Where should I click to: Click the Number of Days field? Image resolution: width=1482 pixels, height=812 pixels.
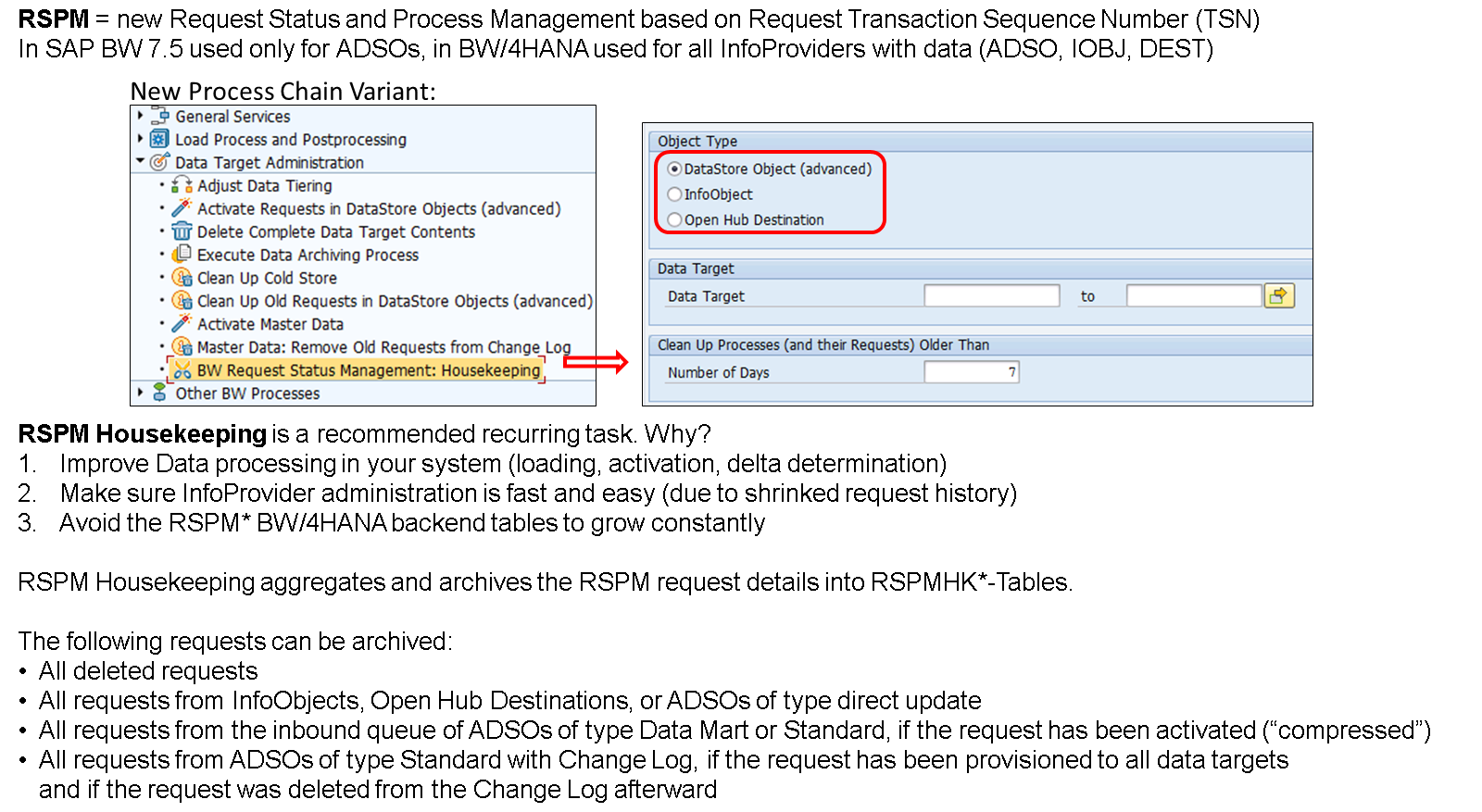click(x=972, y=371)
